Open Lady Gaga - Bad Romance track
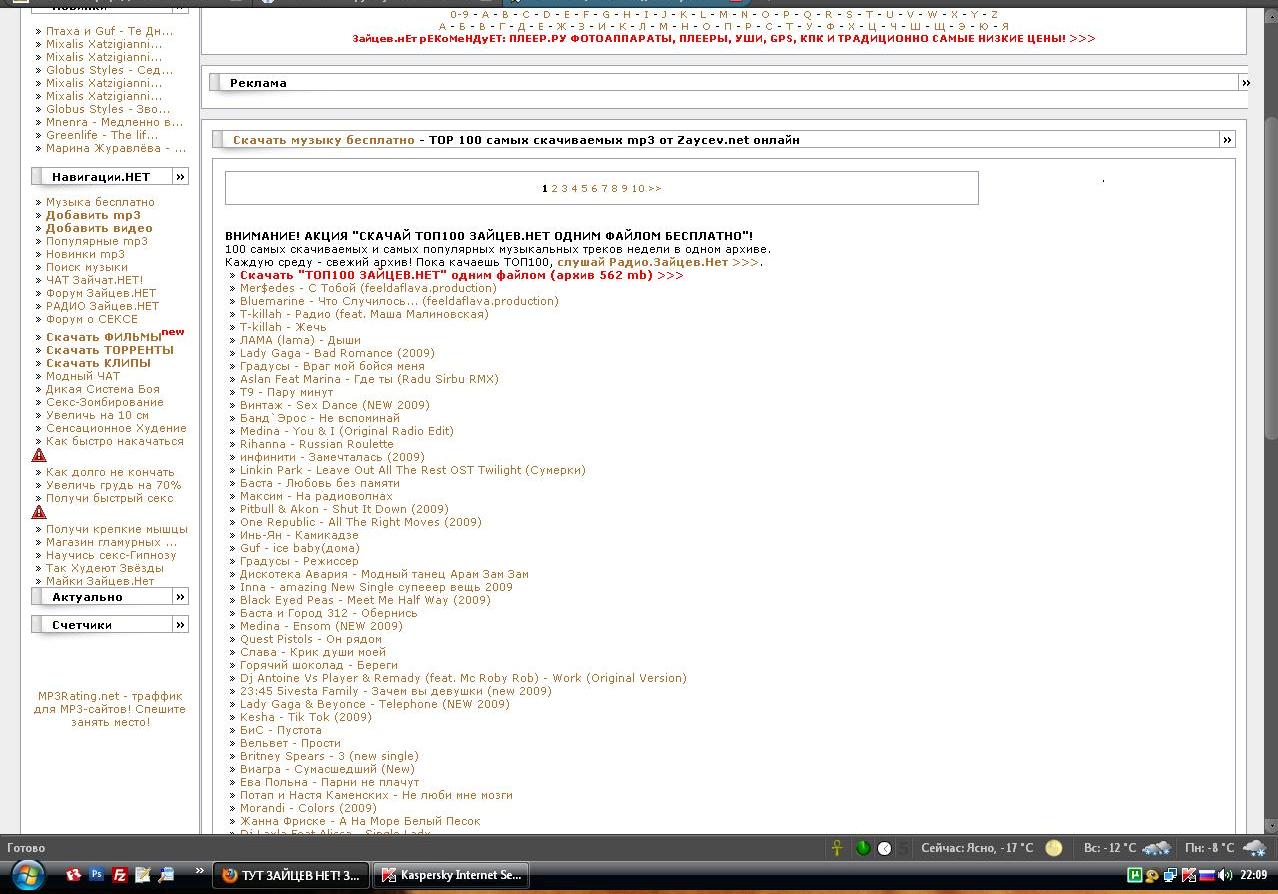This screenshot has width=1278, height=894. pos(337,353)
